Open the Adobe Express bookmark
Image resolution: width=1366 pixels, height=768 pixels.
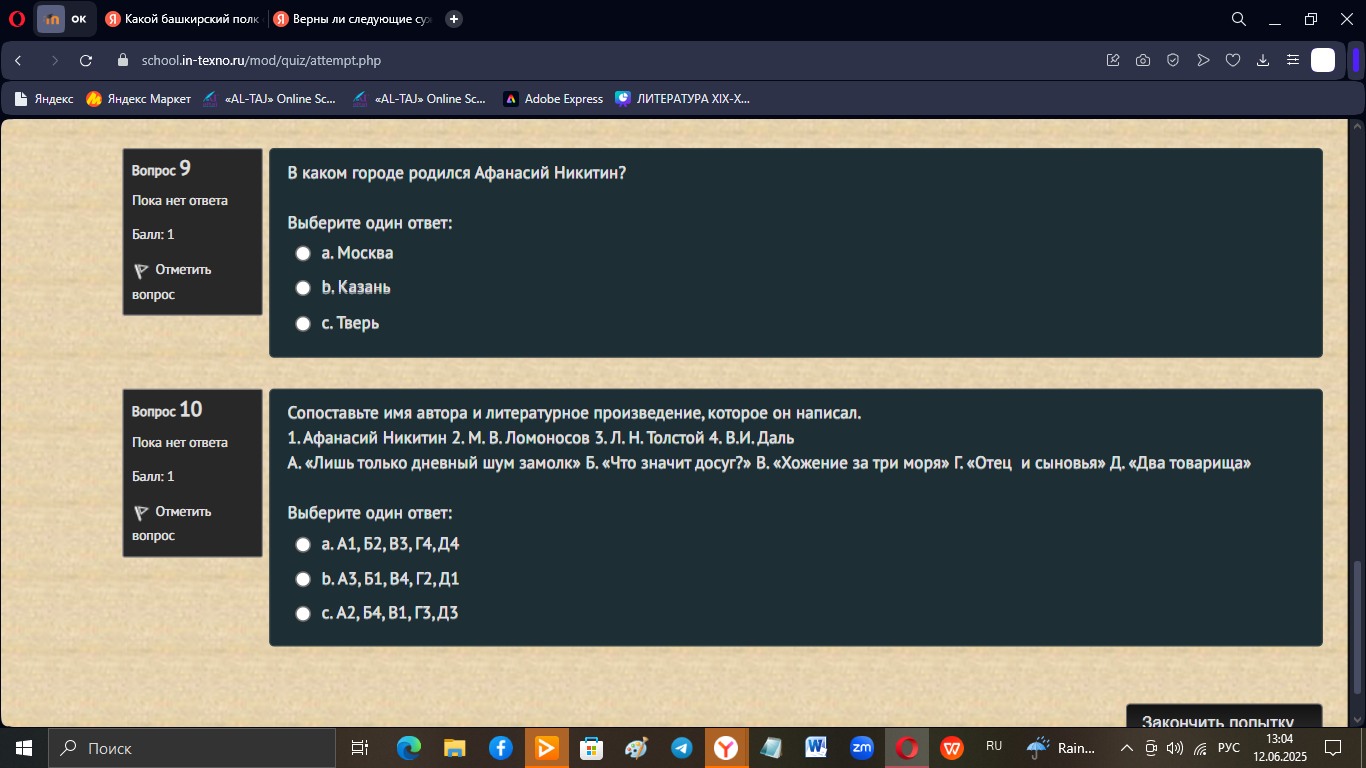click(x=553, y=99)
